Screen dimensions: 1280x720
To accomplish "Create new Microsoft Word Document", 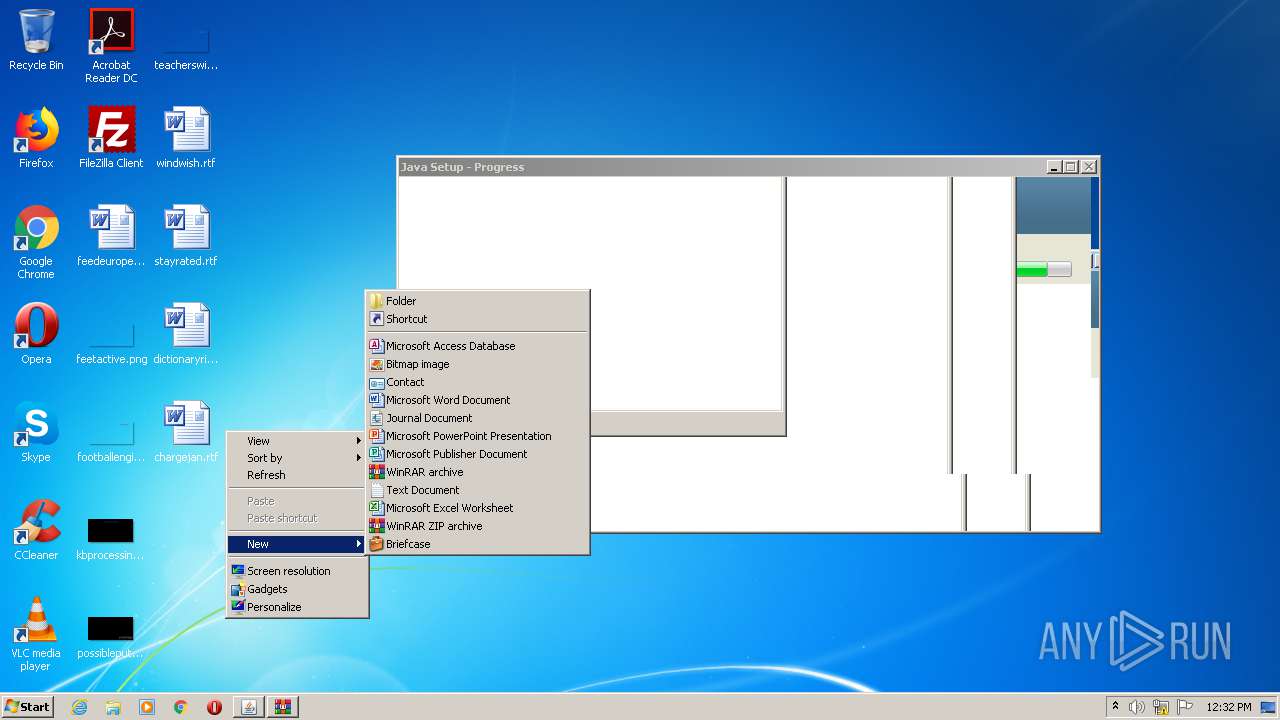I will (x=477, y=400).
